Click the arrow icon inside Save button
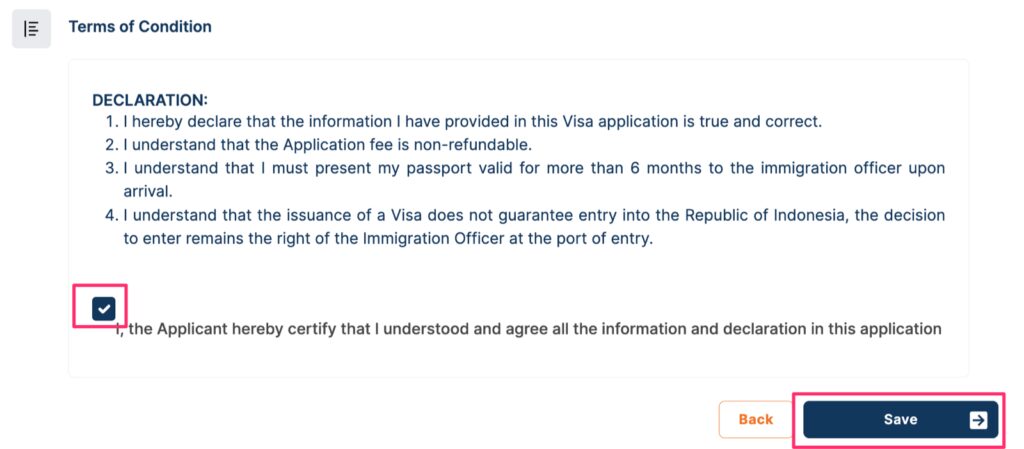 tap(978, 420)
